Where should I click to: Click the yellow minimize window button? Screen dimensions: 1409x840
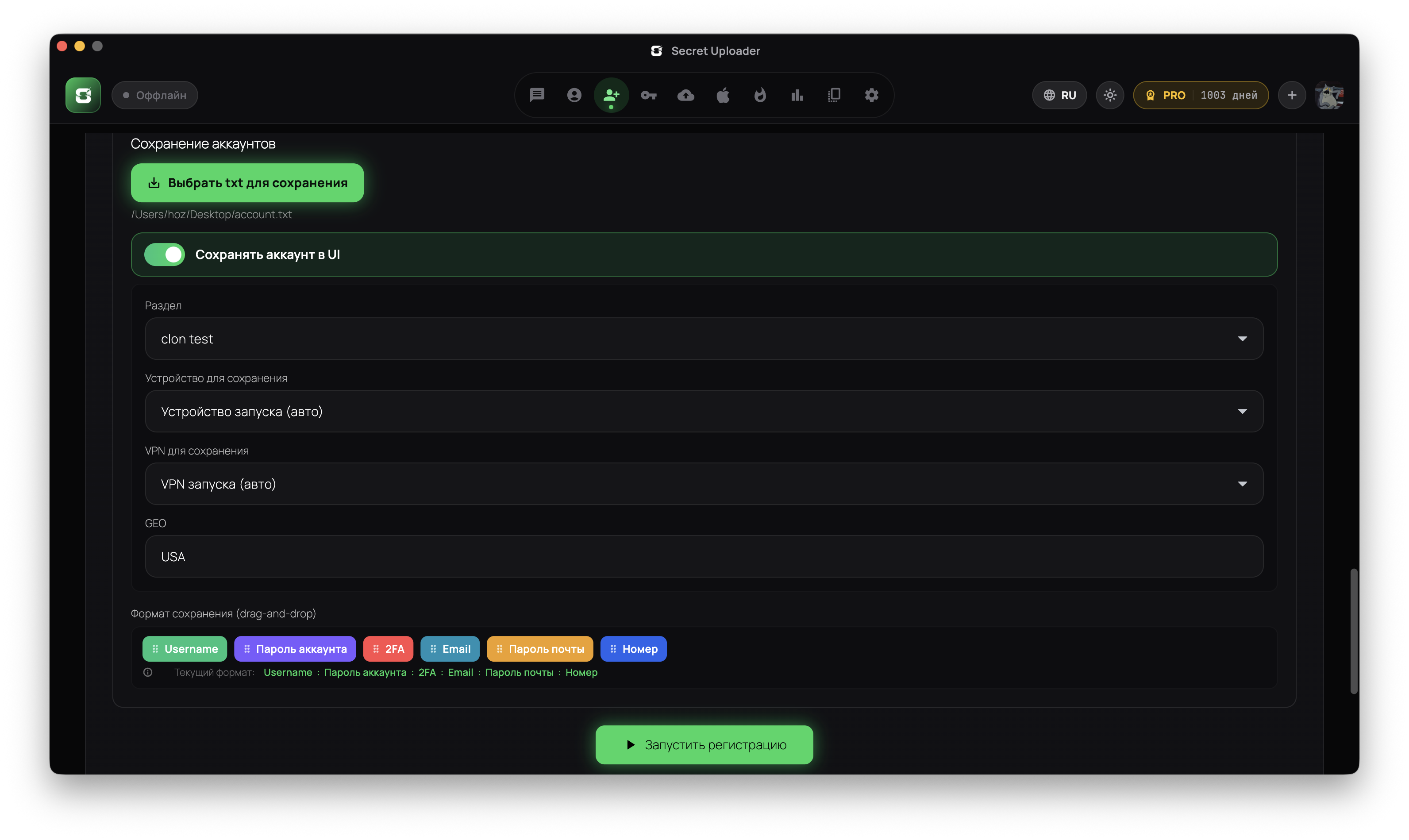coord(80,46)
